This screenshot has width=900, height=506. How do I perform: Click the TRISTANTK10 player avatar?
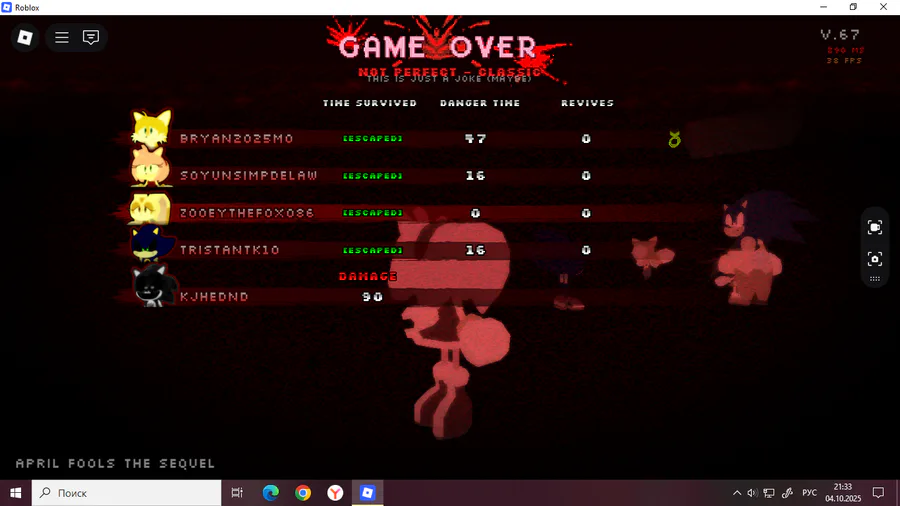click(152, 243)
